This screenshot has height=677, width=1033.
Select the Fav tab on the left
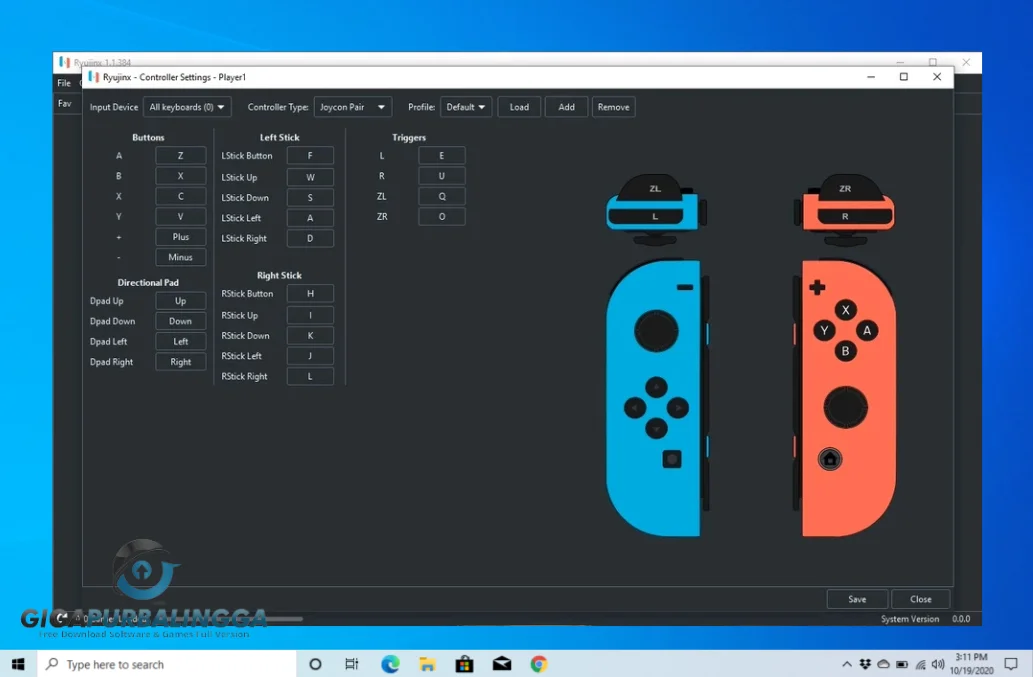click(63, 103)
